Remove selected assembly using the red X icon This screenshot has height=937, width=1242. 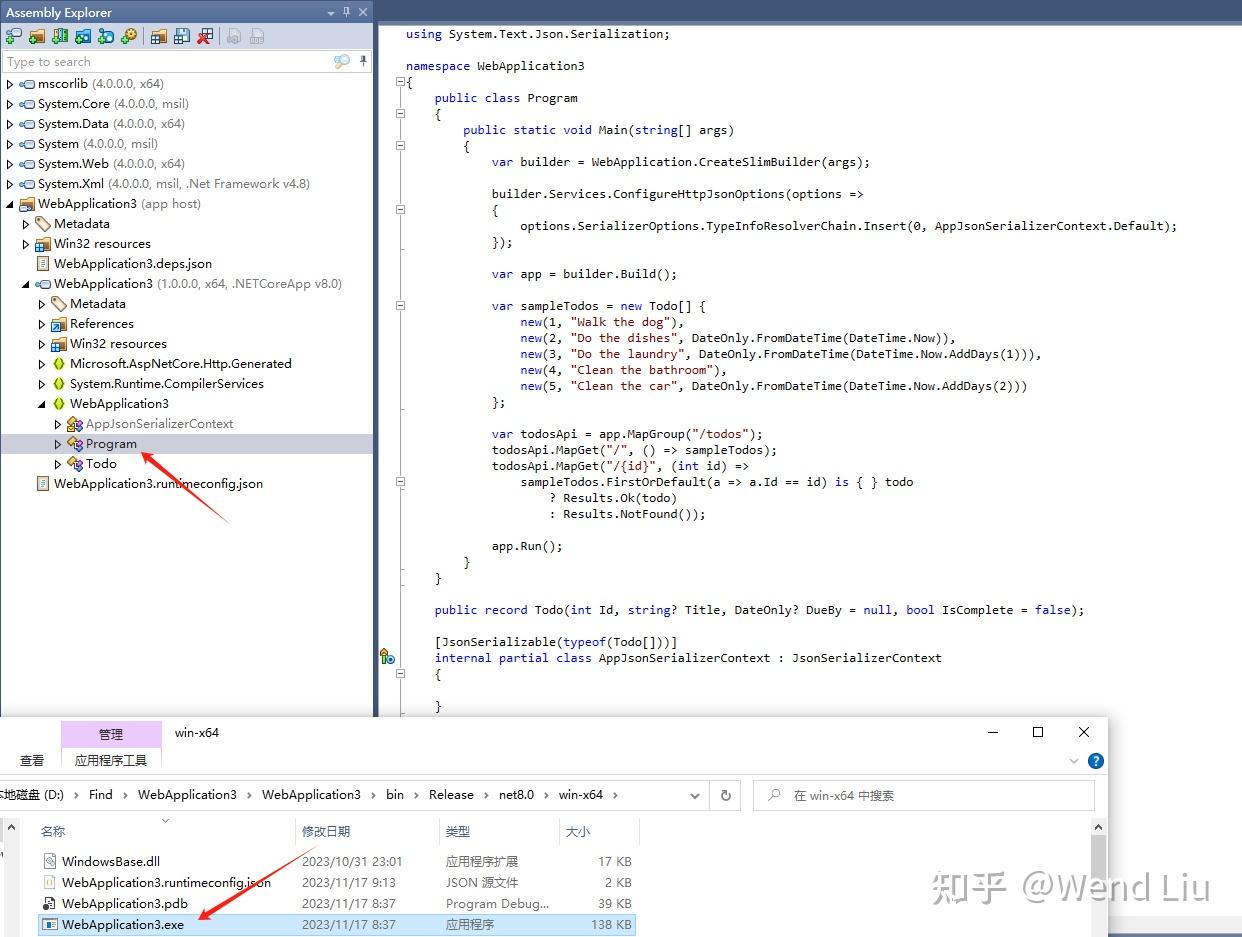pyautogui.click(x=206, y=37)
